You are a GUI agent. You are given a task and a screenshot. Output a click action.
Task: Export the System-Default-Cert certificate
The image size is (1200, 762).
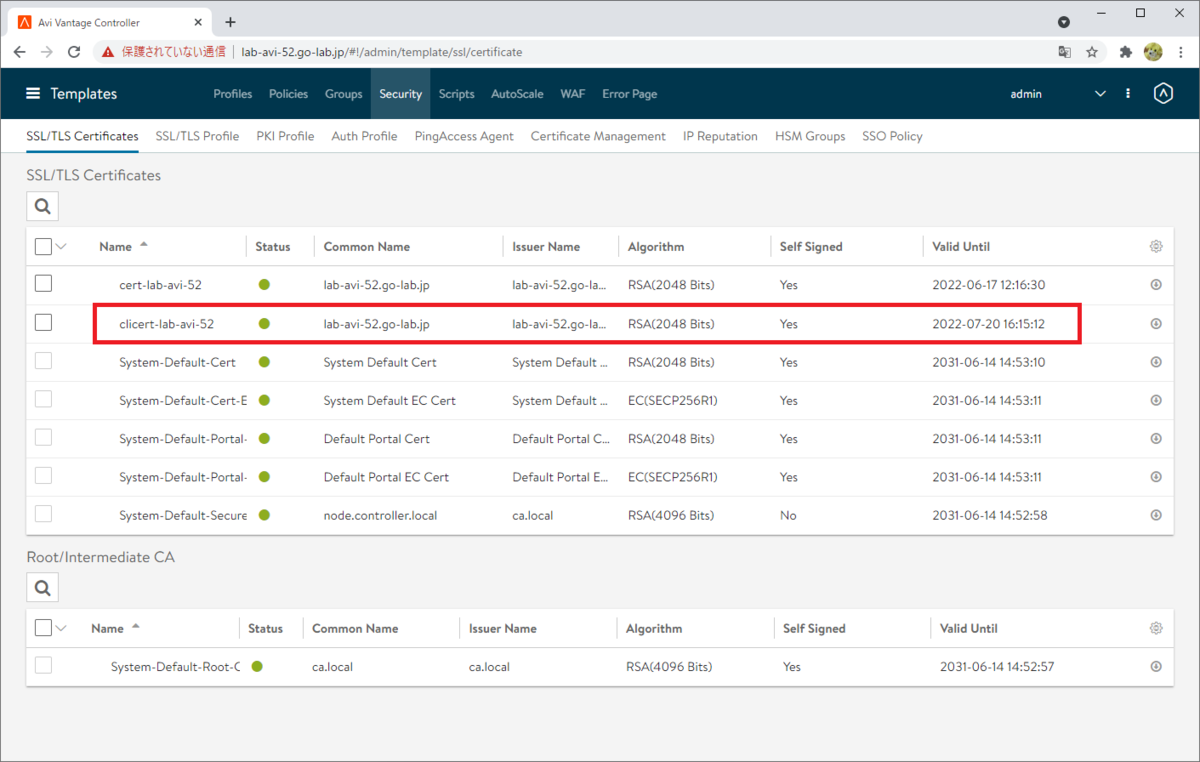tap(1156, 362)
